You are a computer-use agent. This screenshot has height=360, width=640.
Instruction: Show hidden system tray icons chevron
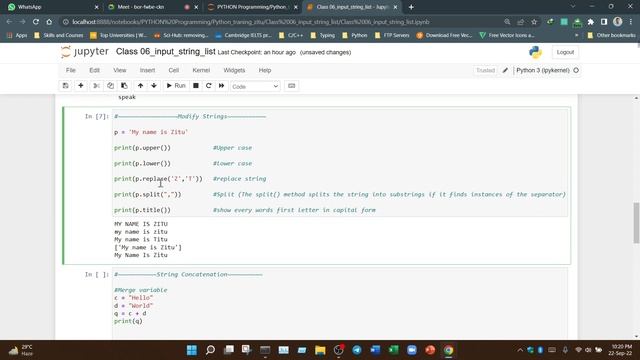pyautogui.click(x=520, y=350)
